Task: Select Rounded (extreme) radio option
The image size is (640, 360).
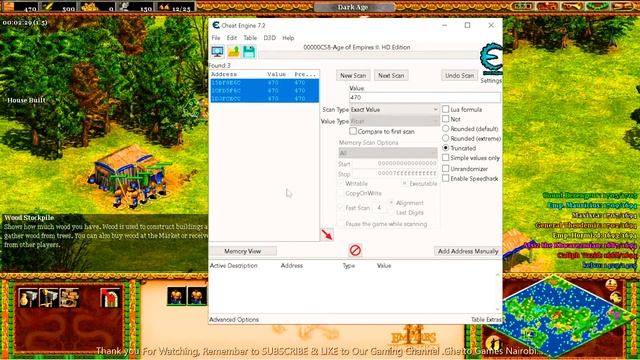Action: pos(446,138)
